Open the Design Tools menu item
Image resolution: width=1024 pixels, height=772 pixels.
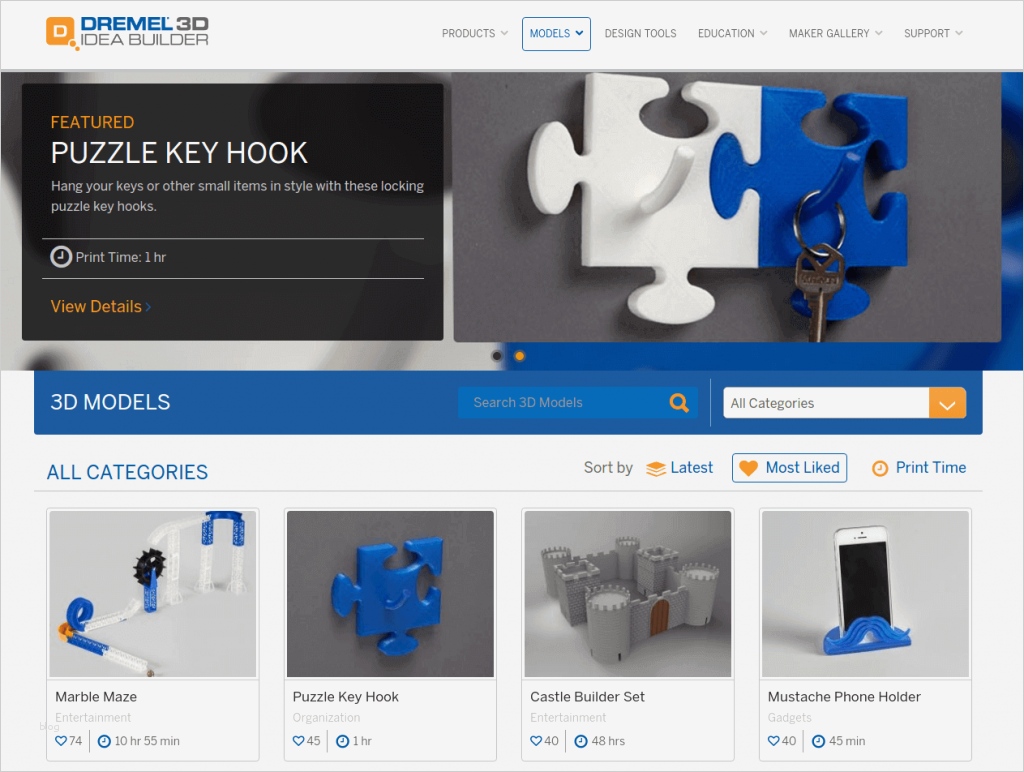pos(640,33)
